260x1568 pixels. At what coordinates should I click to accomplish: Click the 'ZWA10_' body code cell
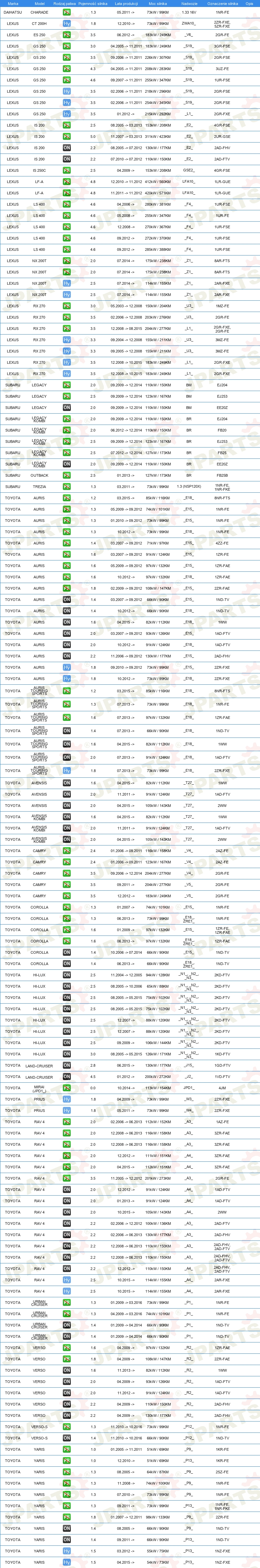pyautogui.click(x=189, y=24)
